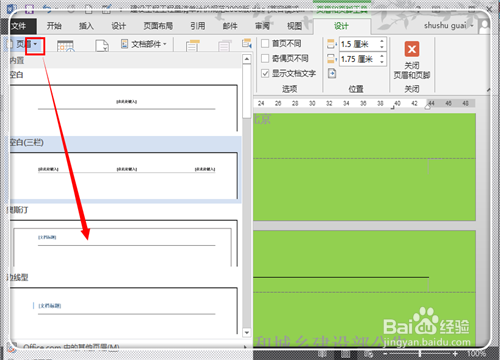Switch to the 开始 tab
500x360 pixels.
[x=54, y=26]
